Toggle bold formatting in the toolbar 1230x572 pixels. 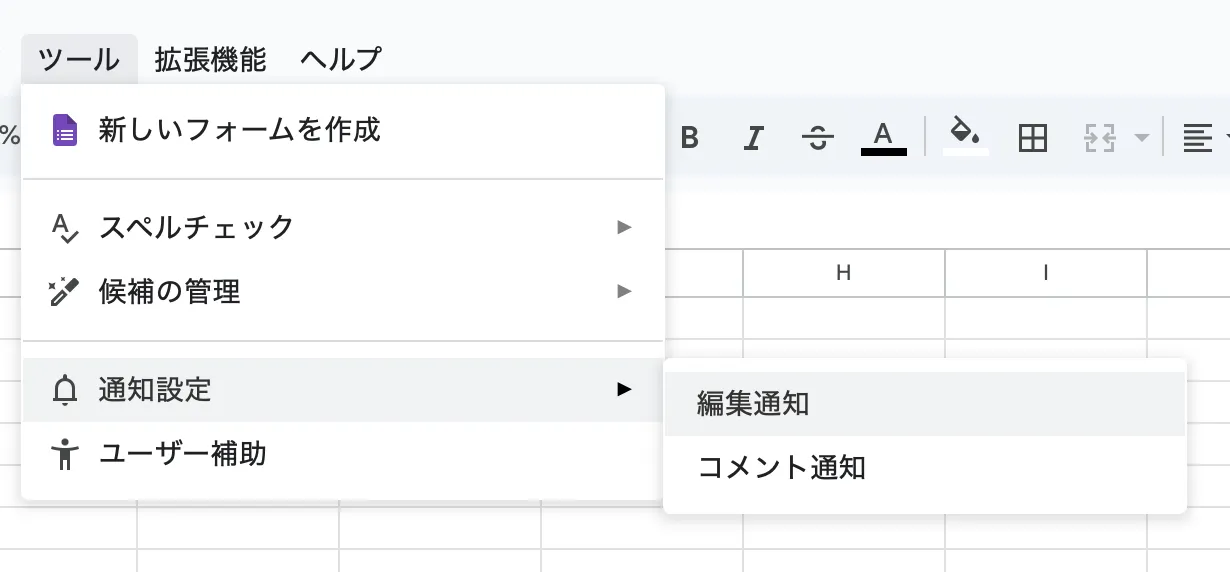tap(689, 138)
